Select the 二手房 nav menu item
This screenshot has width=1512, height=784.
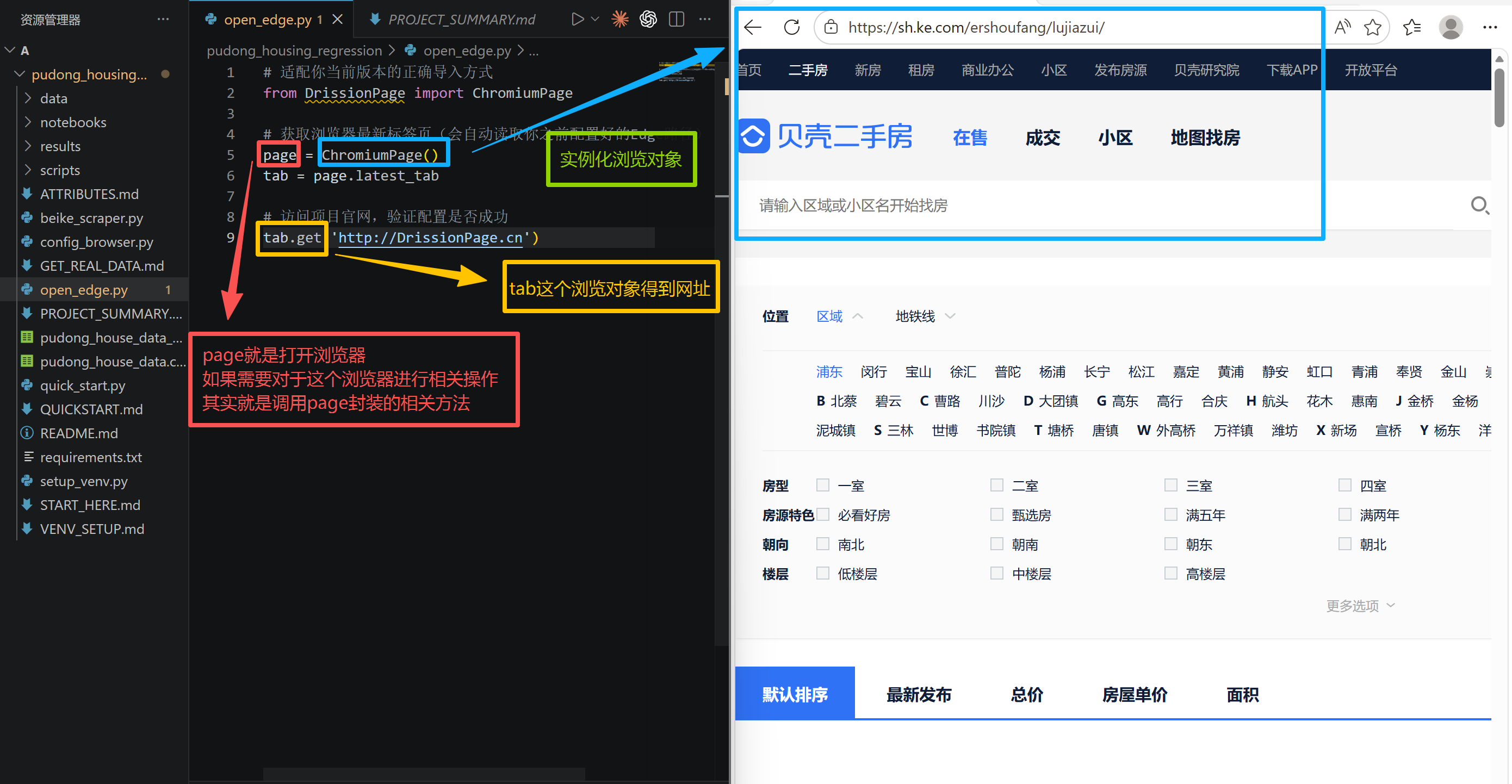[x=808, y=70]
